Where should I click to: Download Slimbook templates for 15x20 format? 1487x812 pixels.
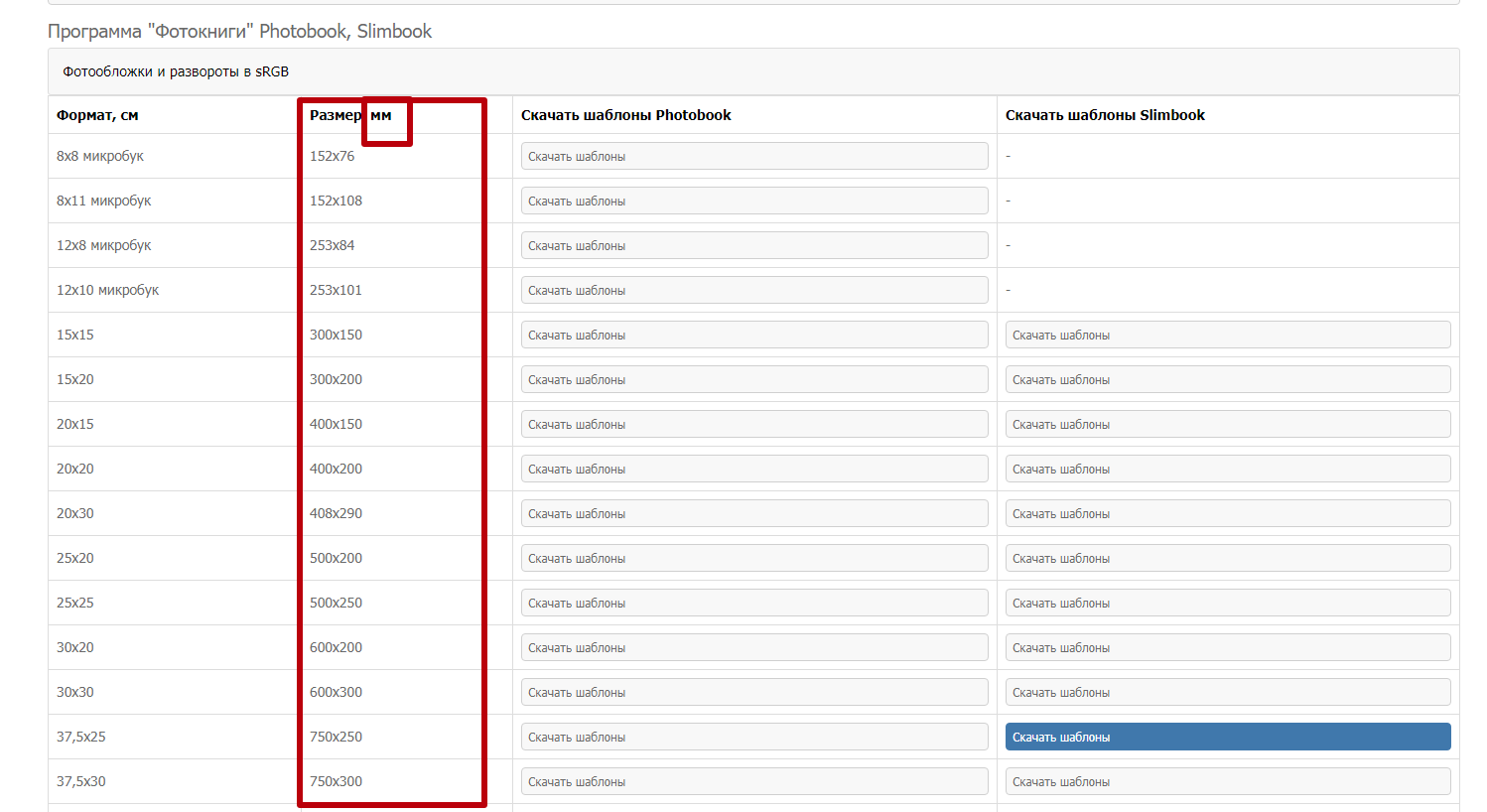tap(1227, 379)
